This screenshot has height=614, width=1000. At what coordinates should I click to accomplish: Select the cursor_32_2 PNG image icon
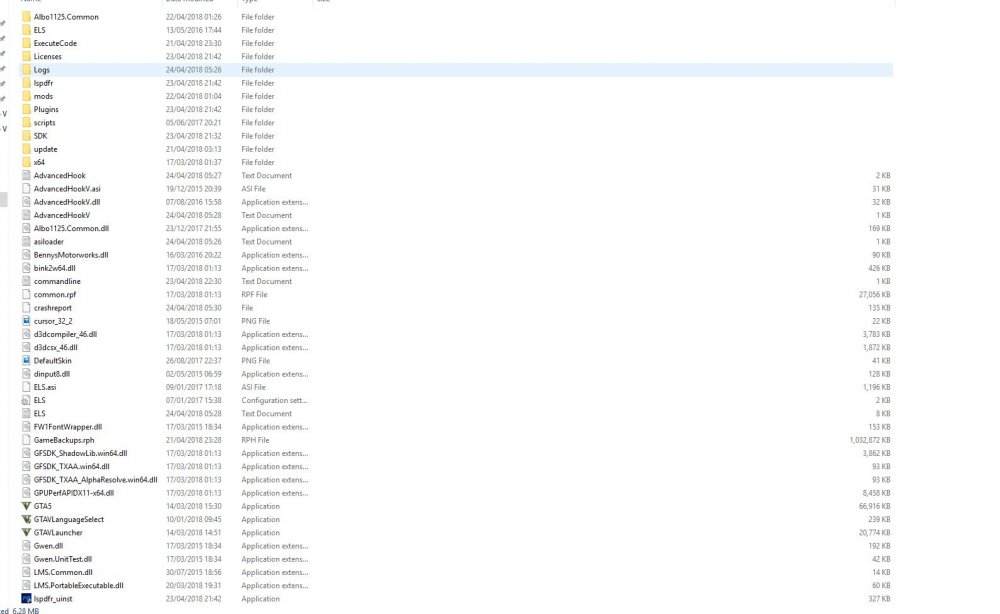(26, 321)
